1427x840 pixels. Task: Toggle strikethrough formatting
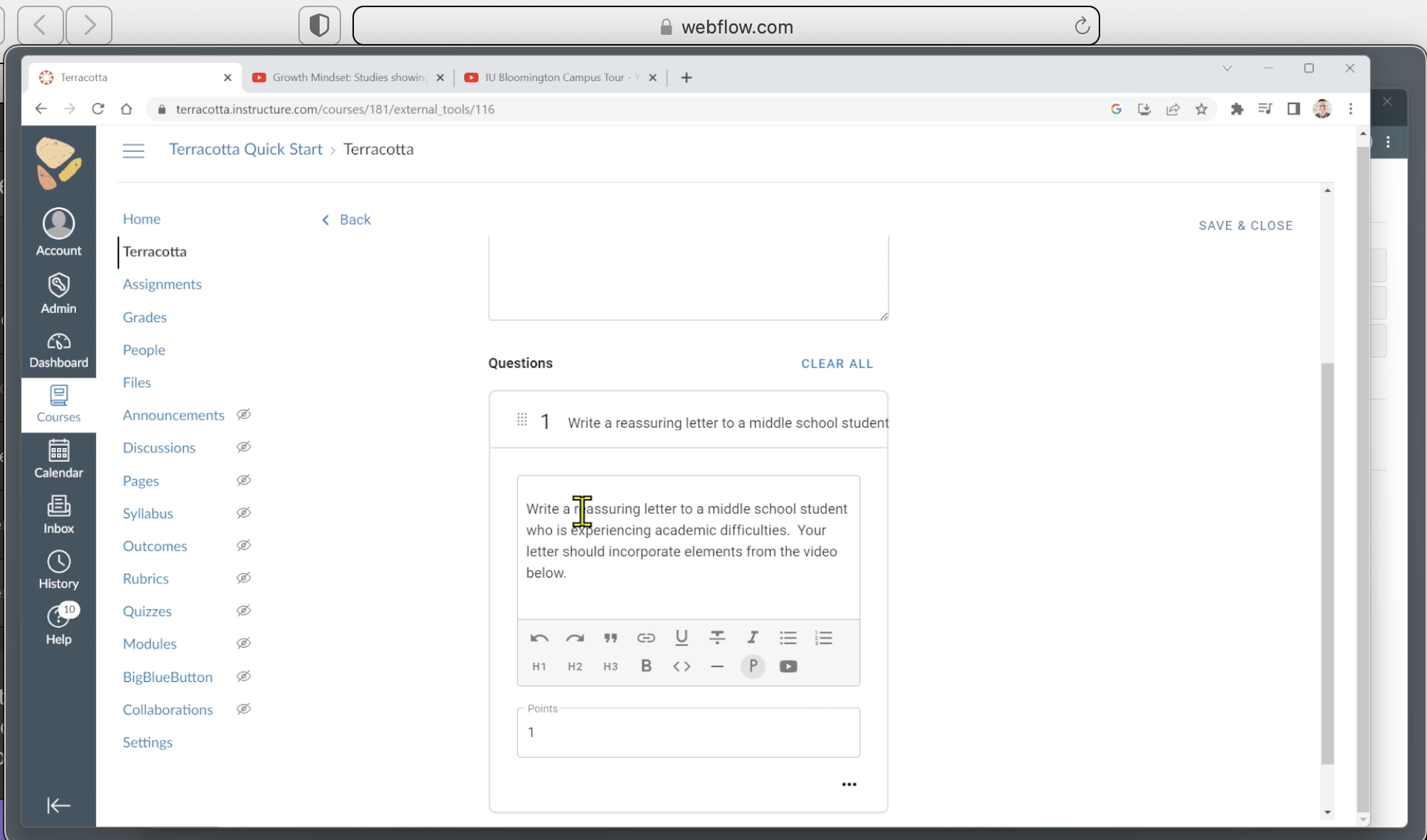tap(717, 638)
